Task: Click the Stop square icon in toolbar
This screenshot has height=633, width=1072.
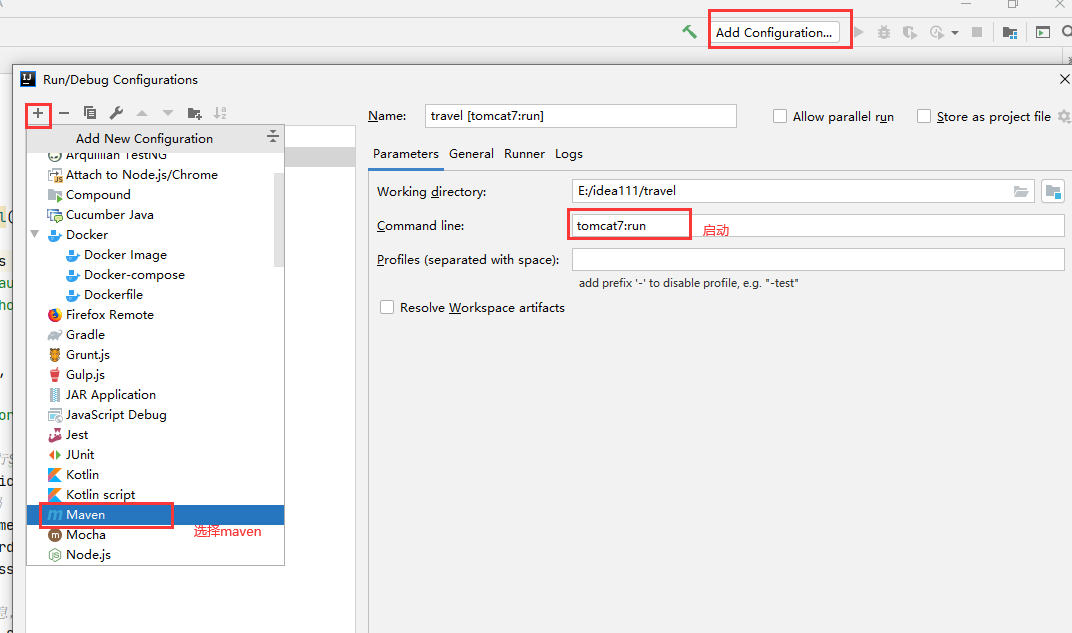Action: [977, 32]
